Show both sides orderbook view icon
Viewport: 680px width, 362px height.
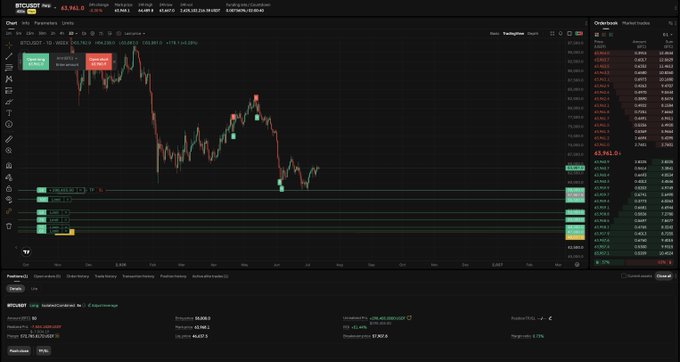(597, 34)
